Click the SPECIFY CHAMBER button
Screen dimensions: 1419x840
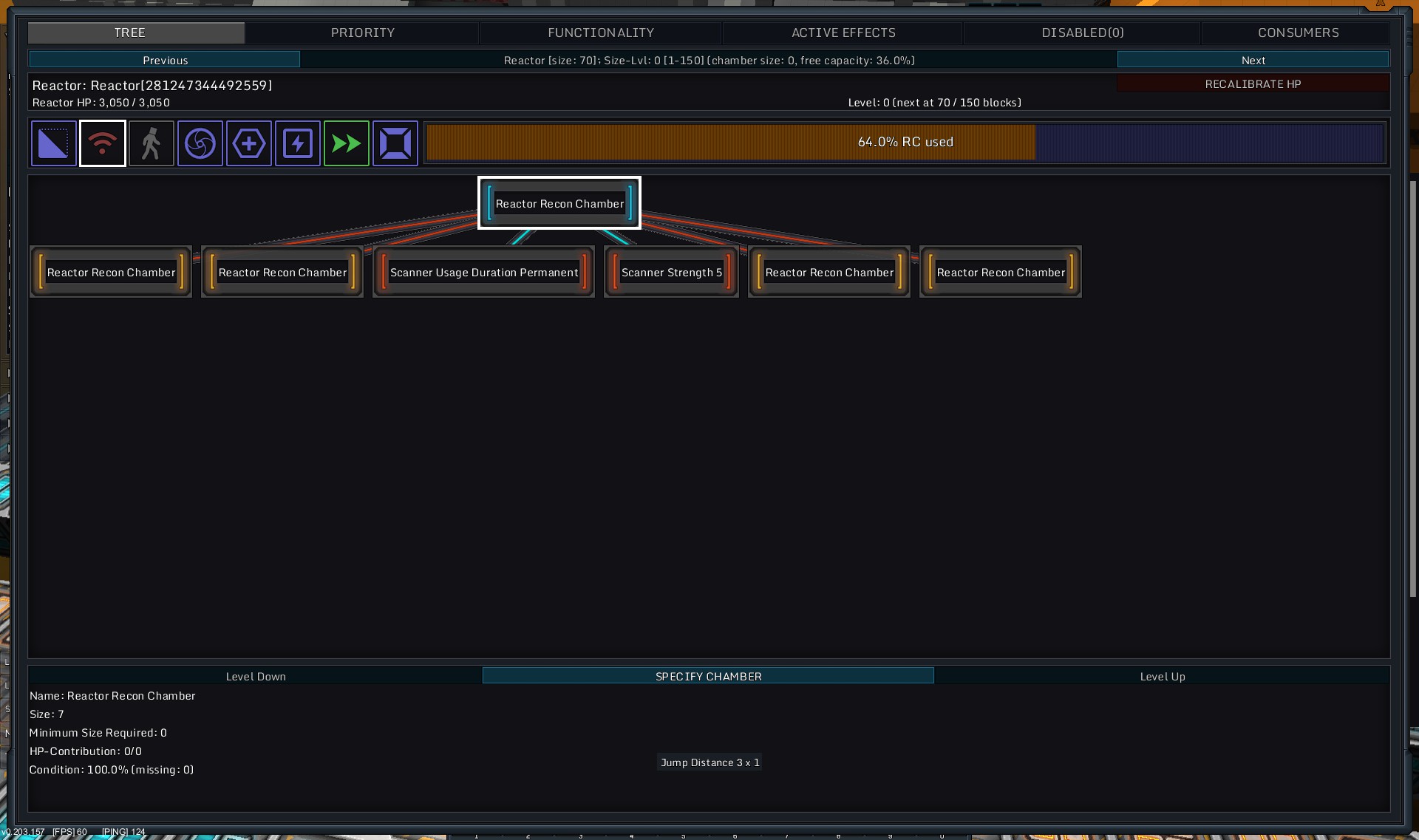(x=708, y=676)
